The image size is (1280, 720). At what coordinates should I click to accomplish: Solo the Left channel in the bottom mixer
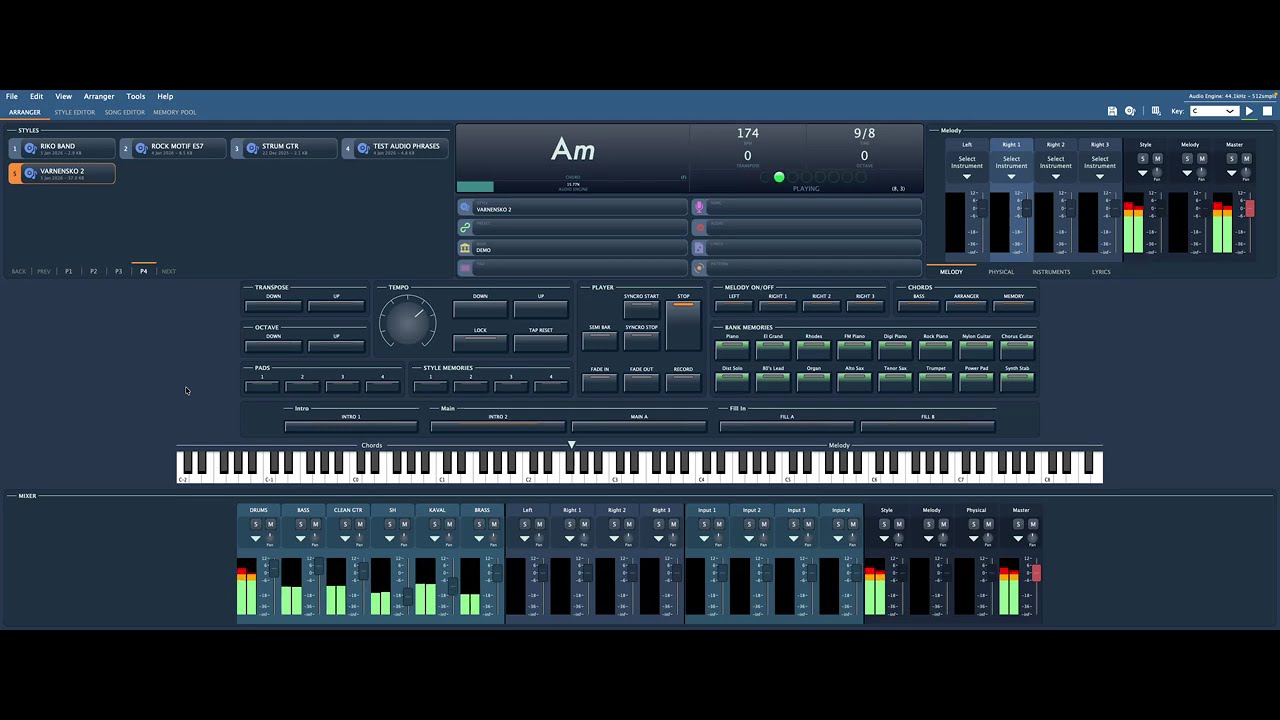524,524
